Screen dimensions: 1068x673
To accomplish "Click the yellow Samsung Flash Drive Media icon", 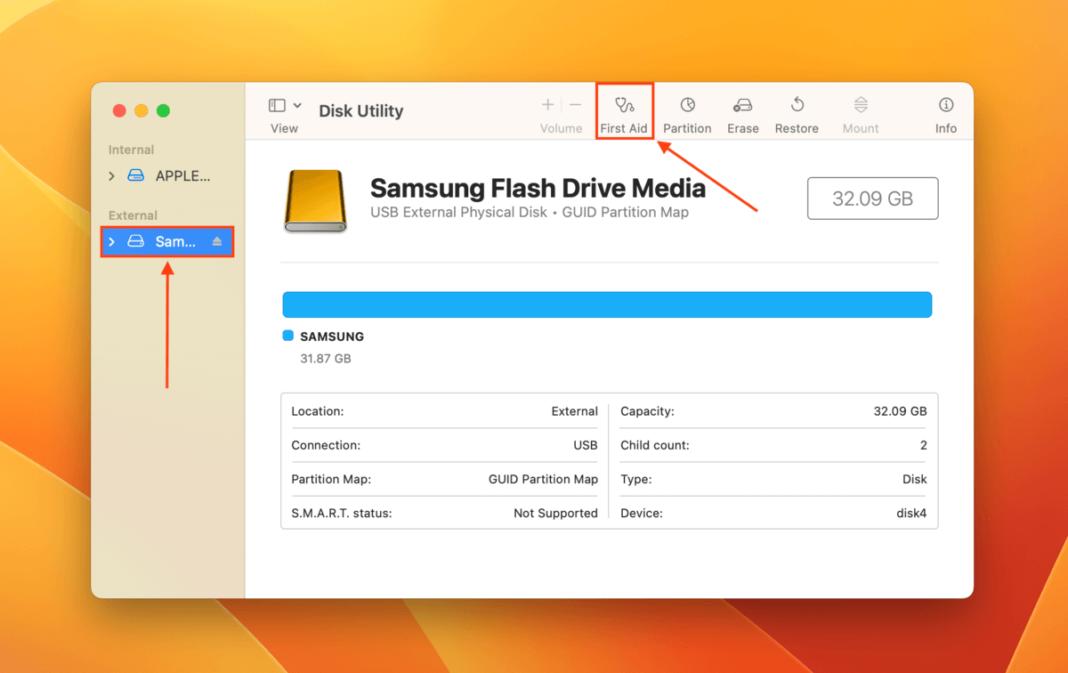I will (315, 198).
